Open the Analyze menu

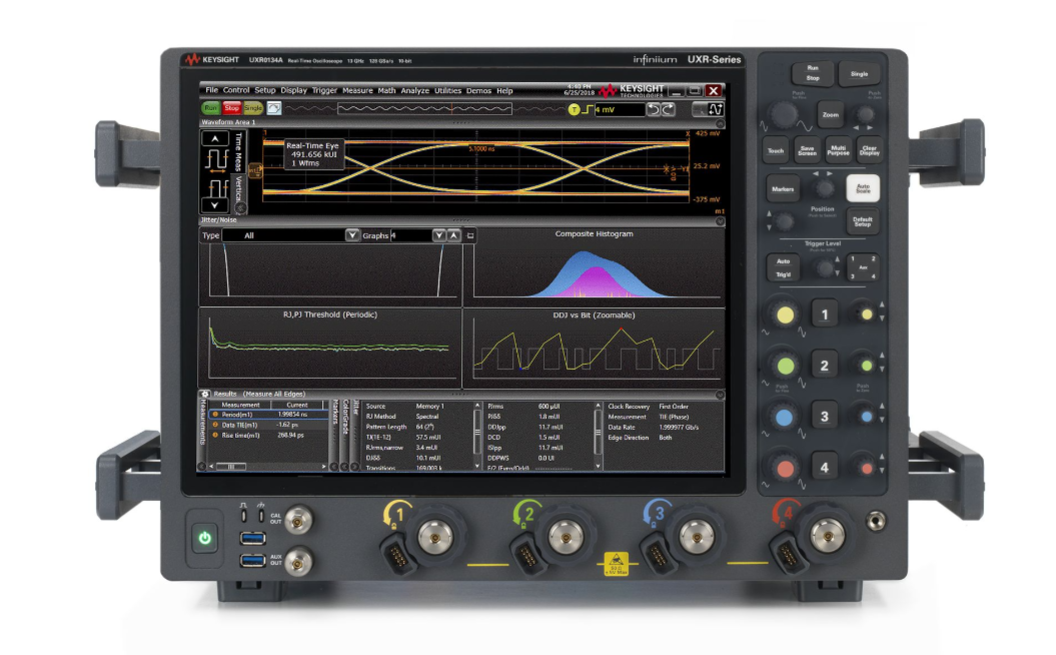click(415, 90)
